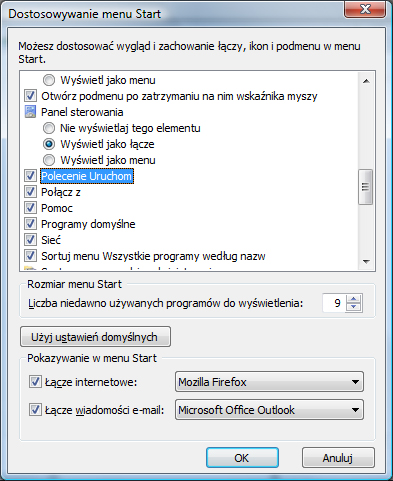Decrease recent programs count with down arrow

[x=354, y=307]
